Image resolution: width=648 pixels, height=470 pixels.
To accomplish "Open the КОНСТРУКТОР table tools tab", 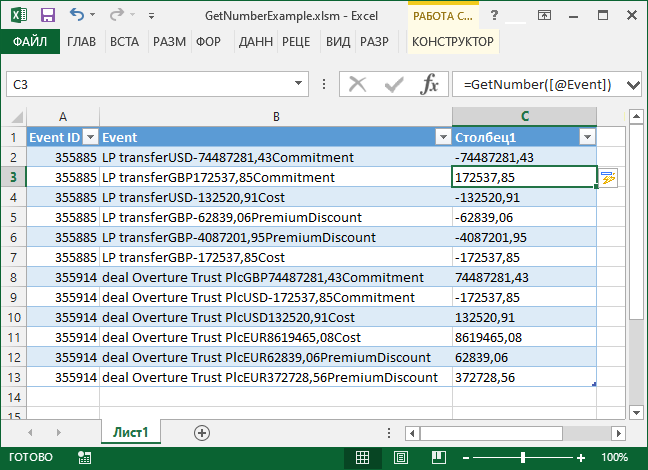I will [x=453, y=41].
